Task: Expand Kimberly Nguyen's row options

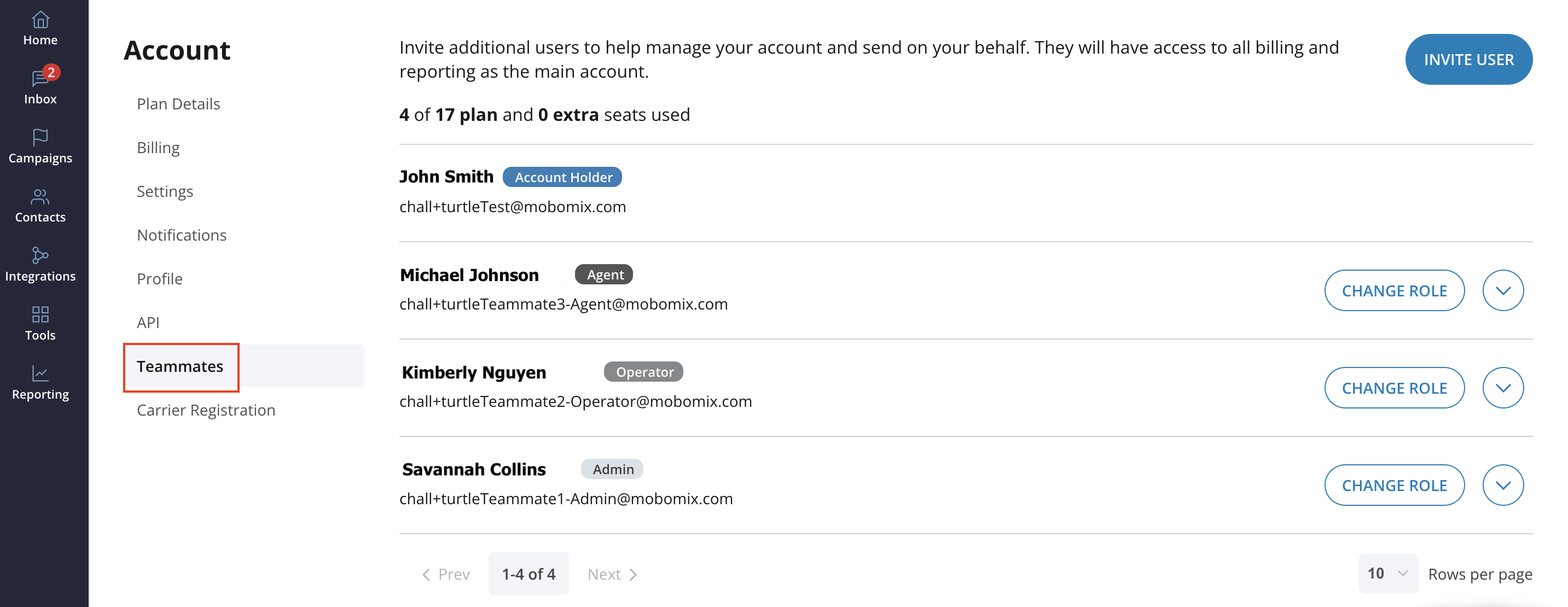Action: 1503,387
